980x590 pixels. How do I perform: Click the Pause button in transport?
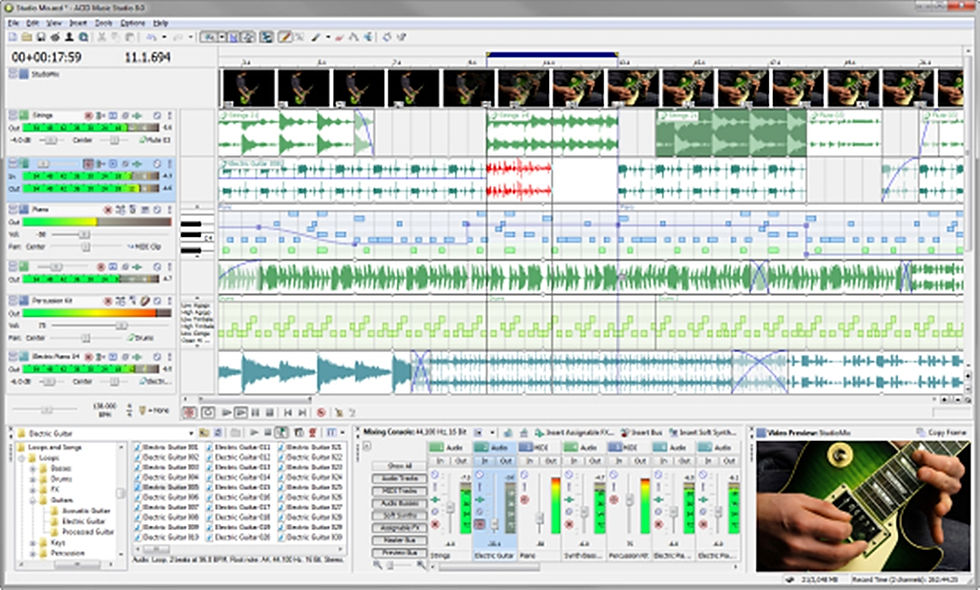click(255, 412)
